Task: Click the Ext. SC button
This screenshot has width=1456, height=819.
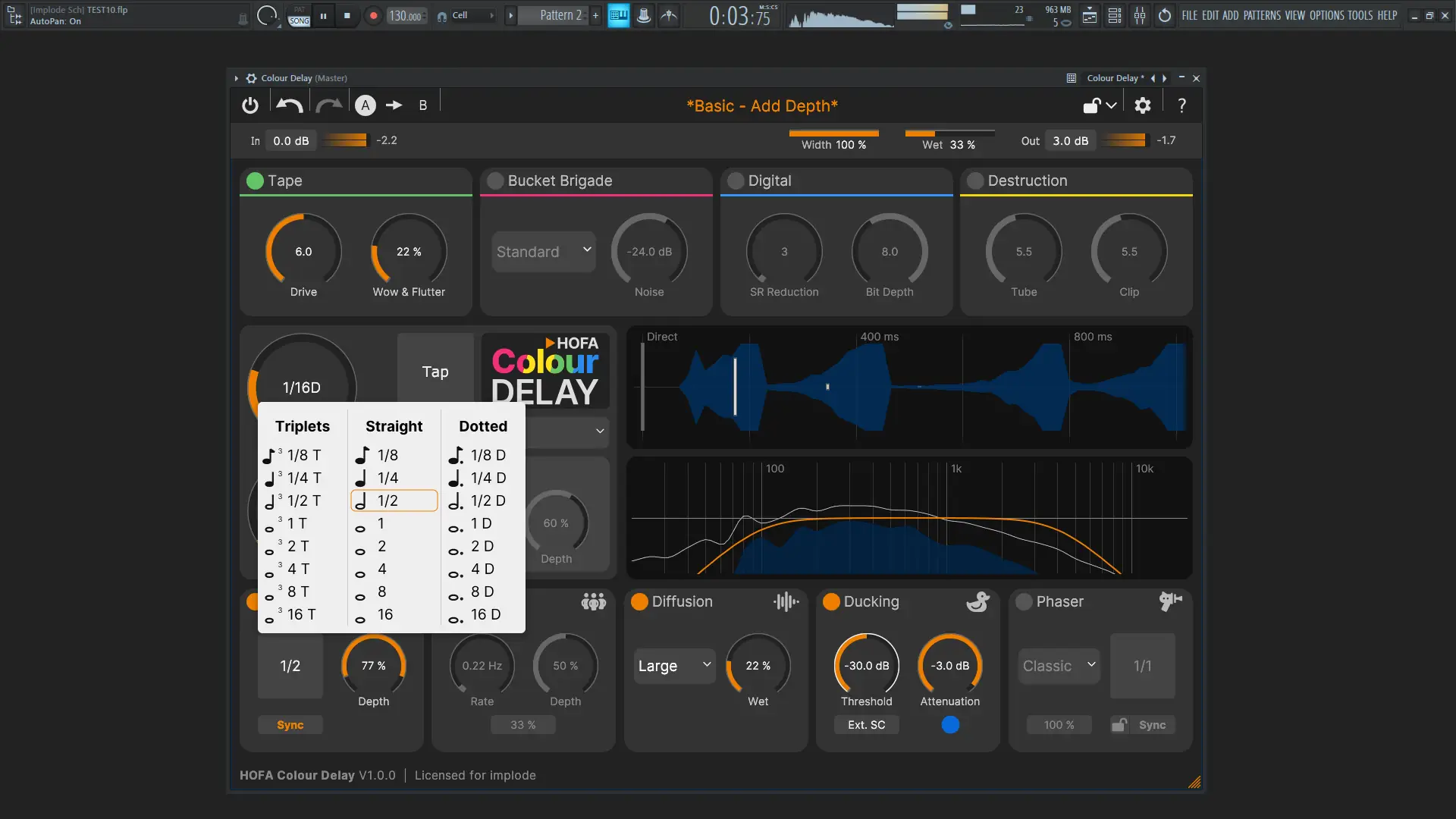Action: pos(866,725)
